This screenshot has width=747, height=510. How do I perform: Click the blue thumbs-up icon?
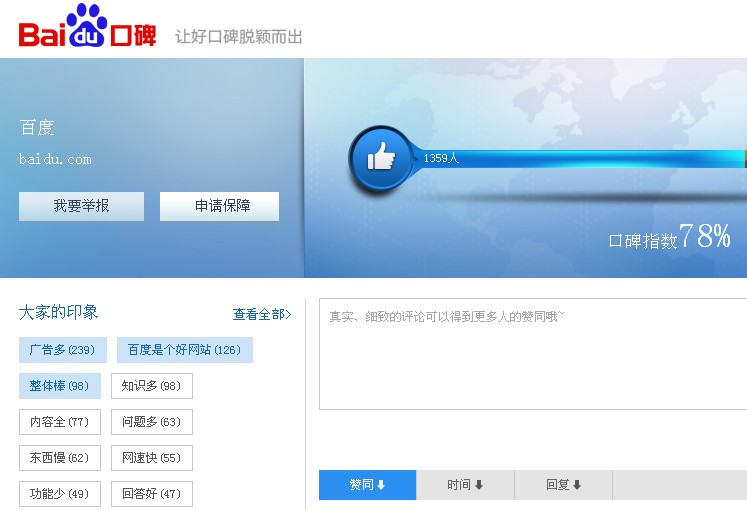point(381,158)
